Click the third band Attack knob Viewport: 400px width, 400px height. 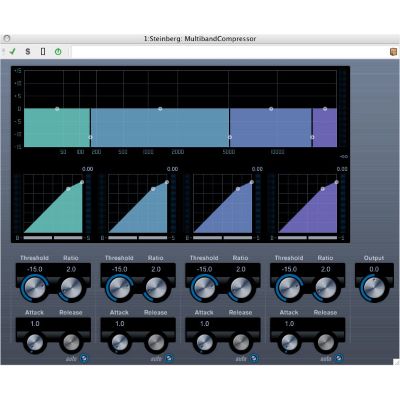coord(205,342)
